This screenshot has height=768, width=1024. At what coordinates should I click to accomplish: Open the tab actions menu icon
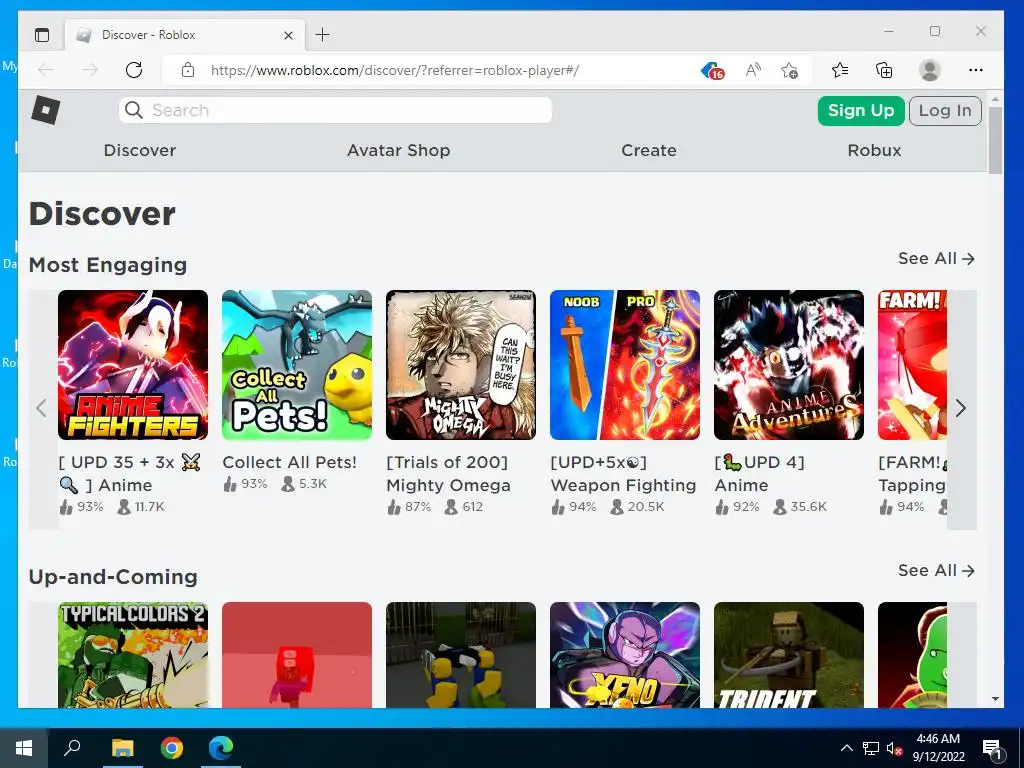[42, 35]
